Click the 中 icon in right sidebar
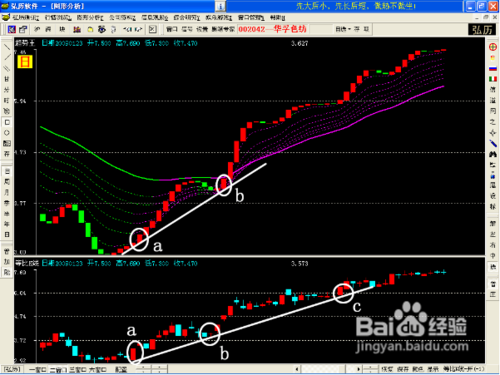The image size is (500, 375). [x=493, y=256]
